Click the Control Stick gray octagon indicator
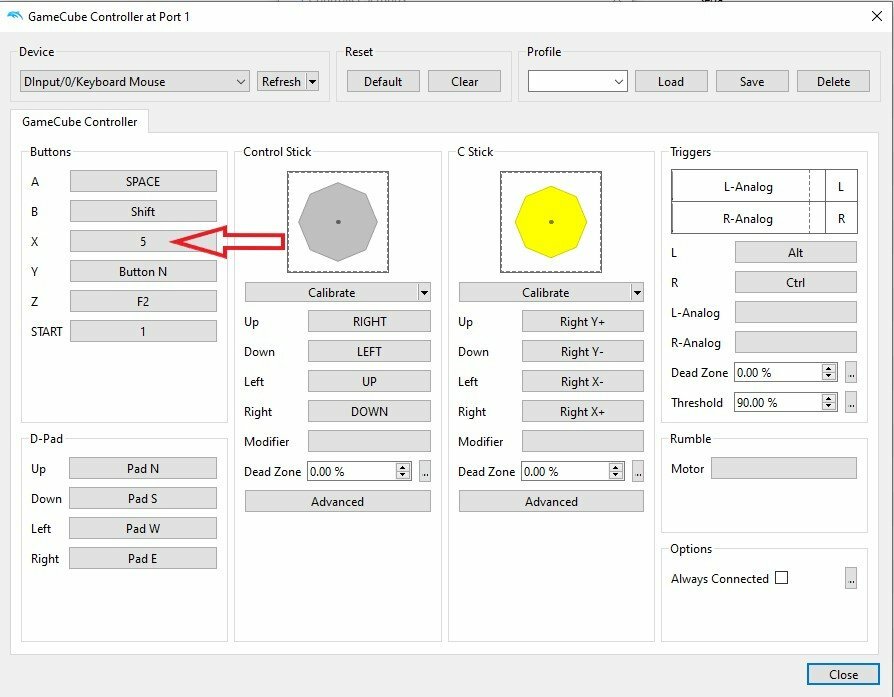This screenshot has width=894, height=697. click(338, 222)
